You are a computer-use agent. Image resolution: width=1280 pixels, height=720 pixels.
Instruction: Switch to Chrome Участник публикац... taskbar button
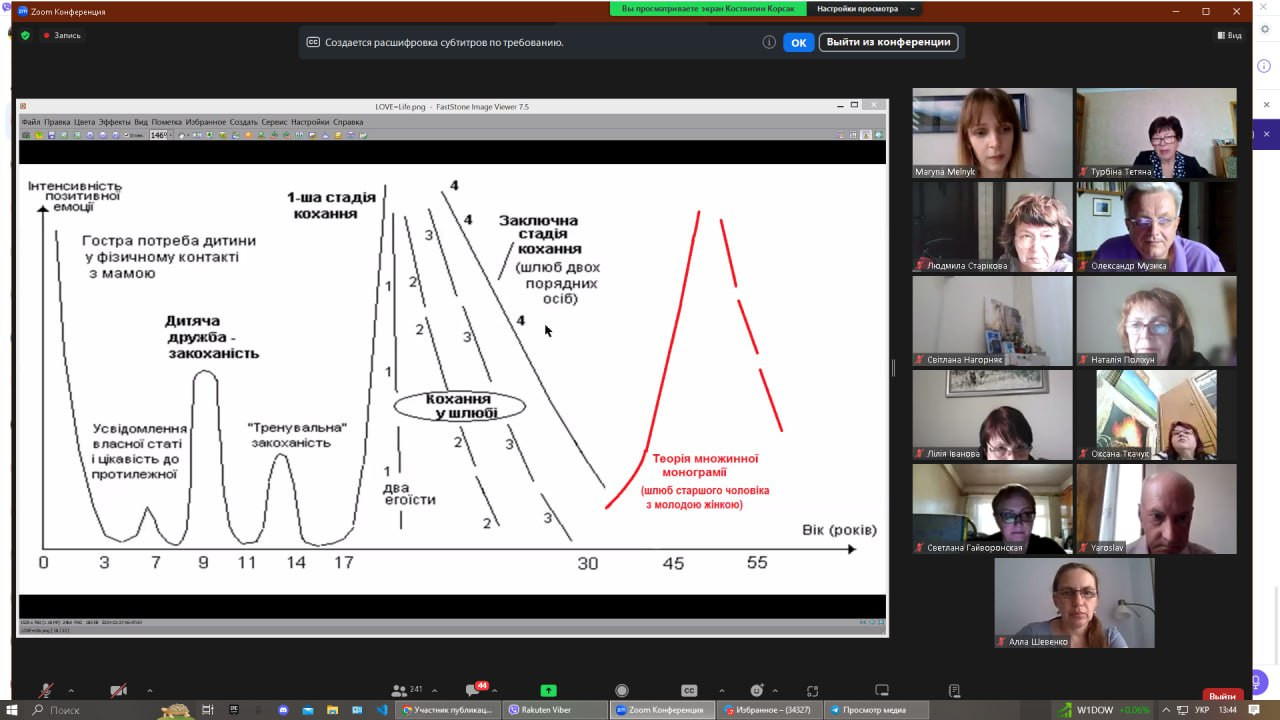pos(447,710)
